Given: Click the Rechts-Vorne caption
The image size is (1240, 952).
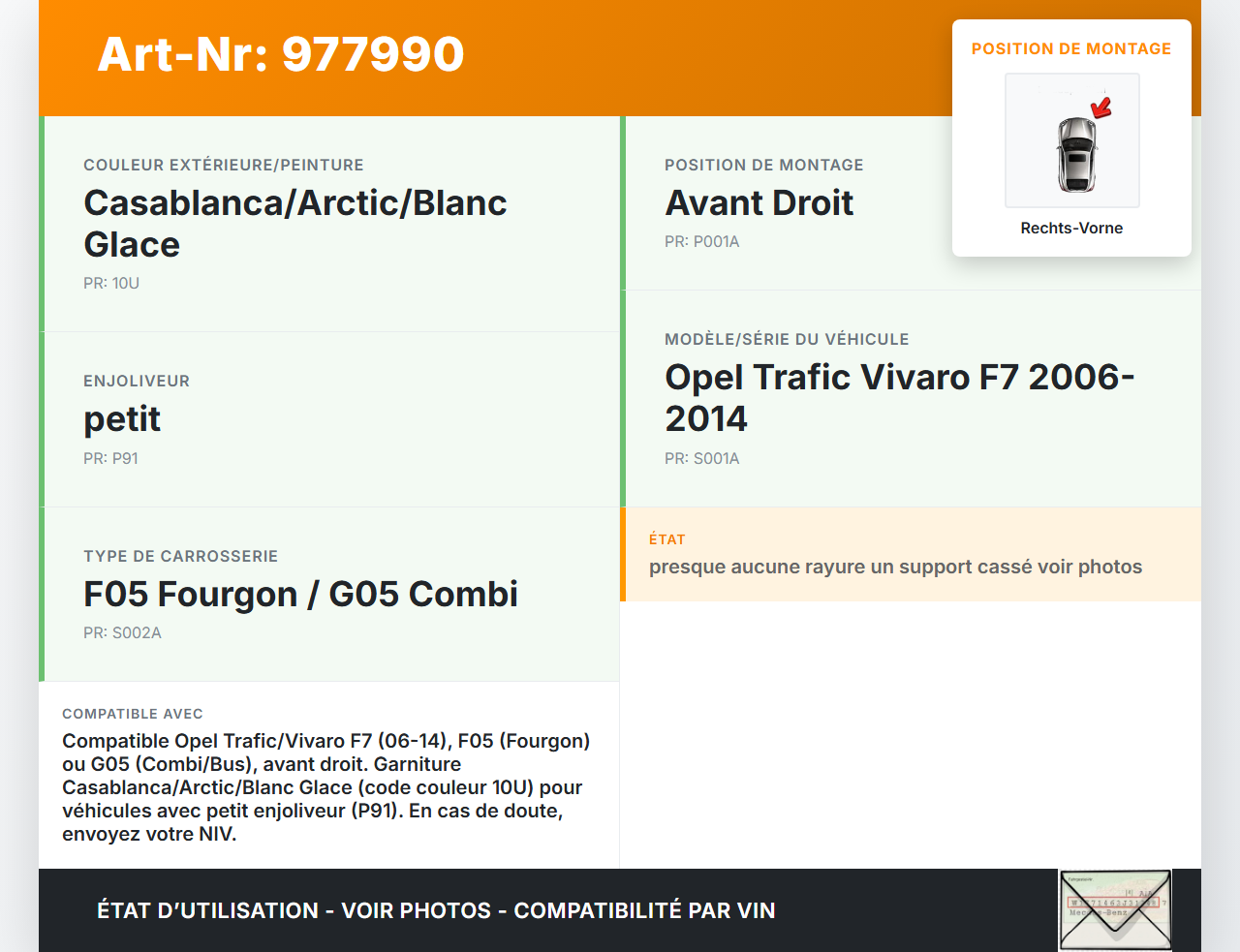Looking at the screenshot, I should (x=1071, y=228).
